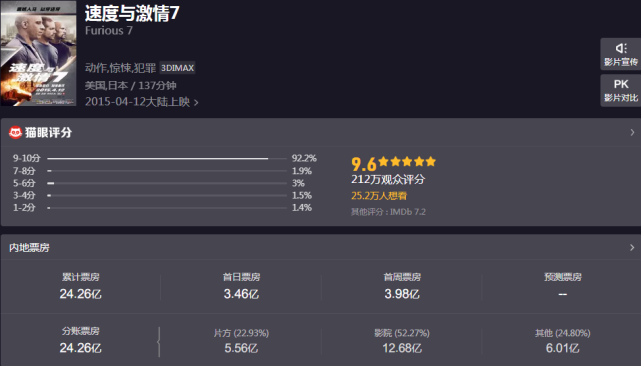
Task: Click the Furious 7 English subtitle
Action: [x=109, y=31]
